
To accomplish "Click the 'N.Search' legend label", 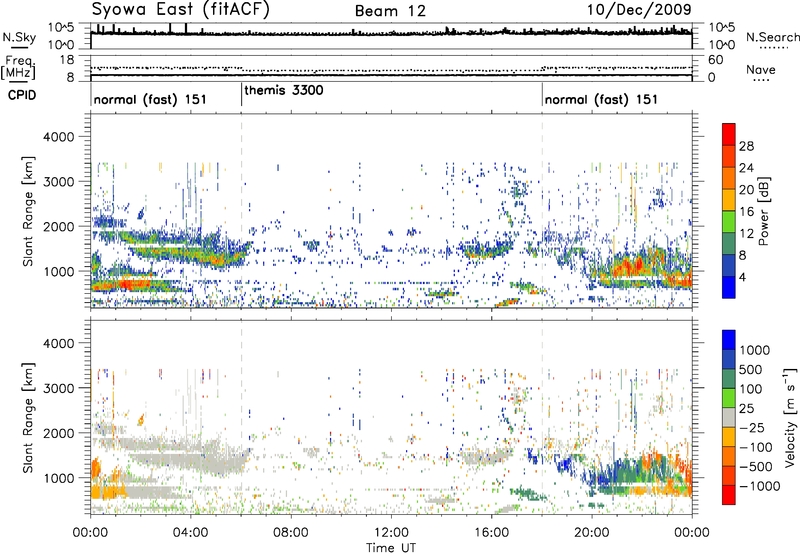I will (x=772, y=37).
